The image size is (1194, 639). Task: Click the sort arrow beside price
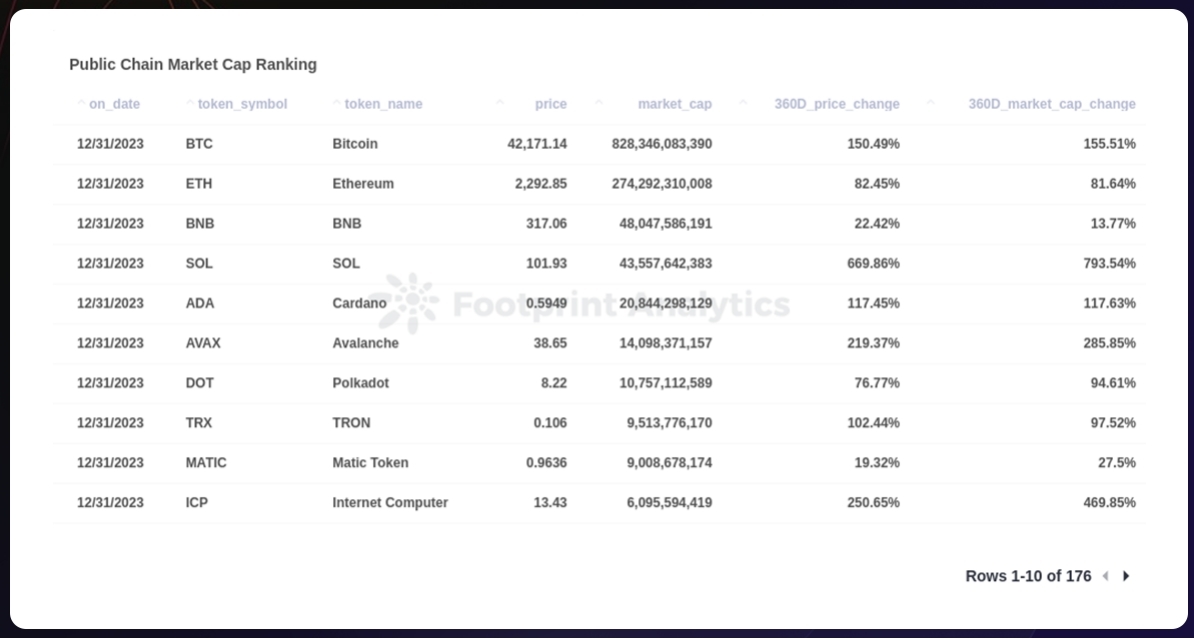(x=500, y=103)
